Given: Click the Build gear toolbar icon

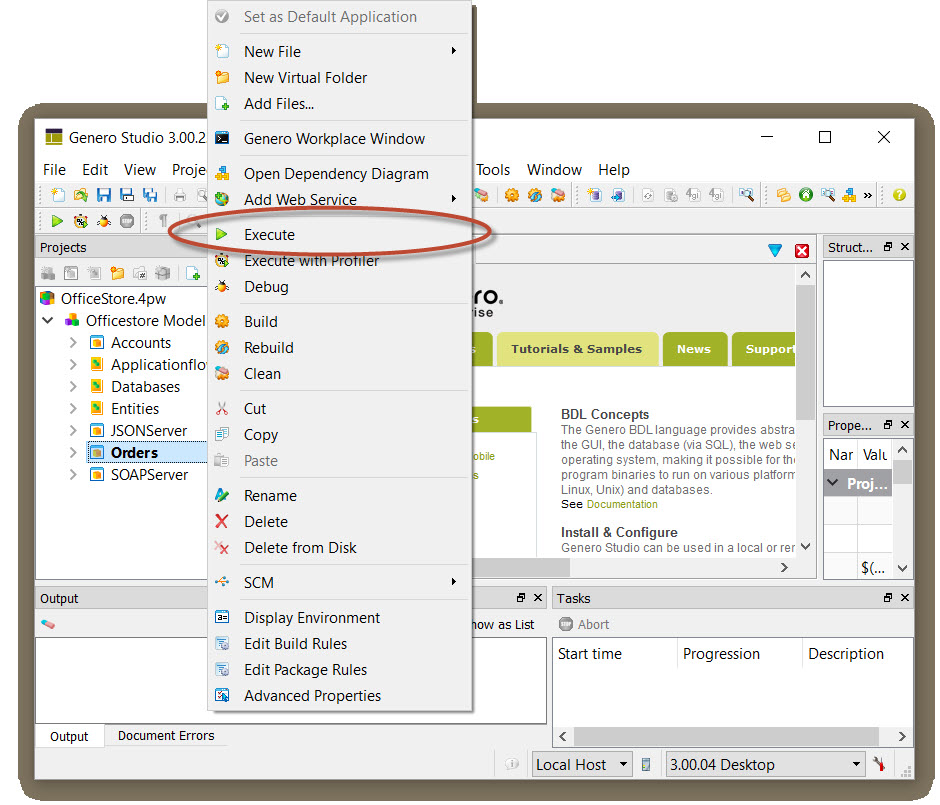Looking at the screenshot, I should (x=511, y=195).
